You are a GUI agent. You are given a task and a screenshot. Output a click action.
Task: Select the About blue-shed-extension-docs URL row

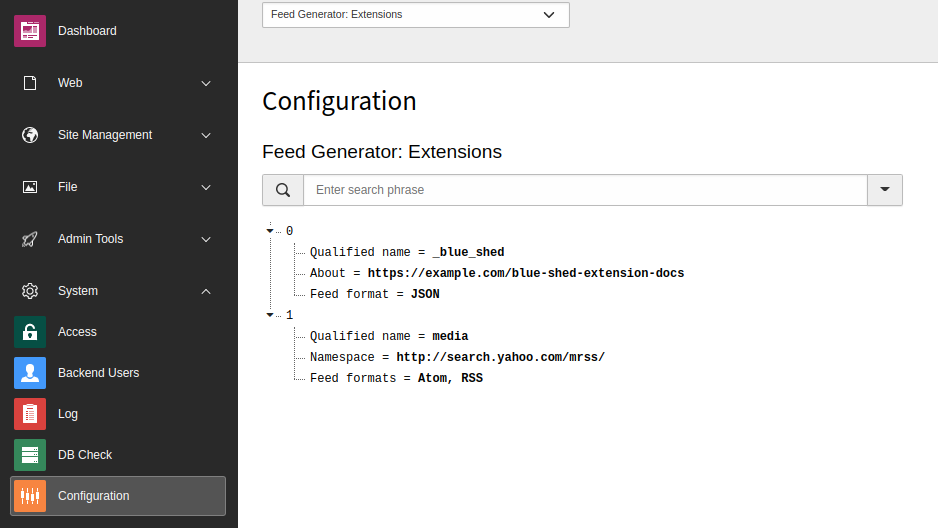pyautogui.click(x=497, y=273)
